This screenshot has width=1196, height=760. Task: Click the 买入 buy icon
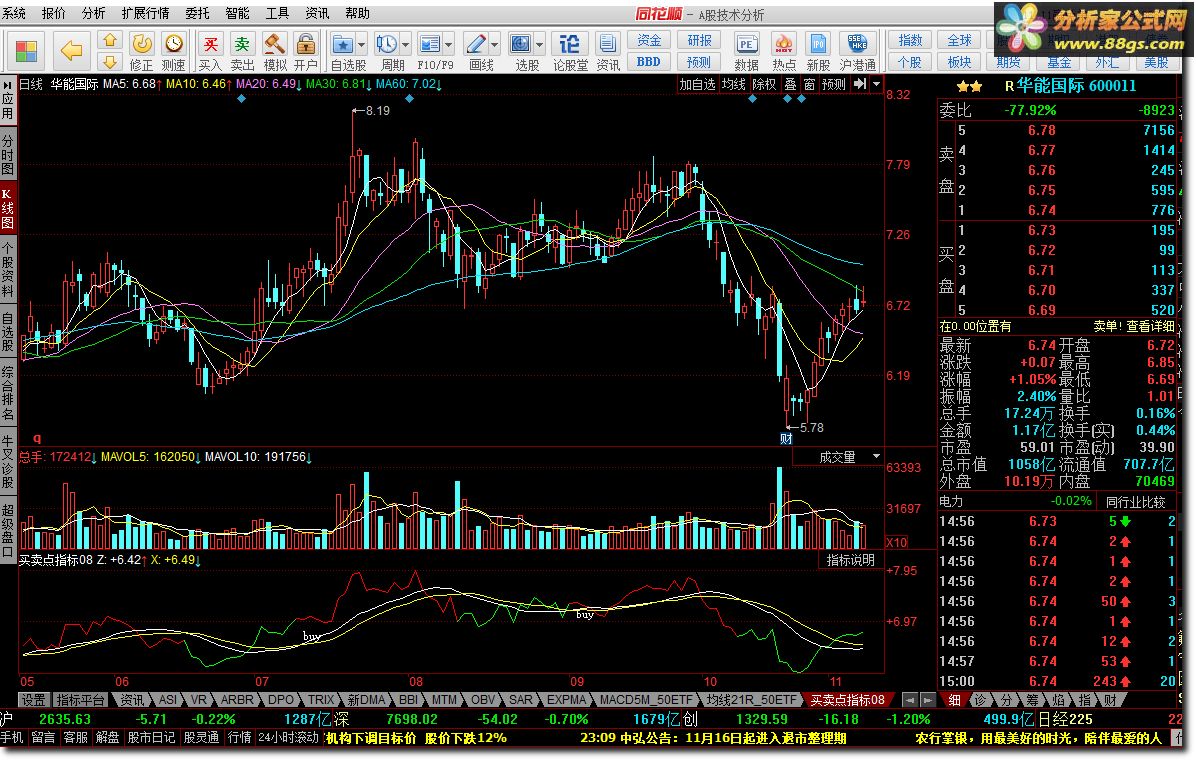tap(211, 52)
